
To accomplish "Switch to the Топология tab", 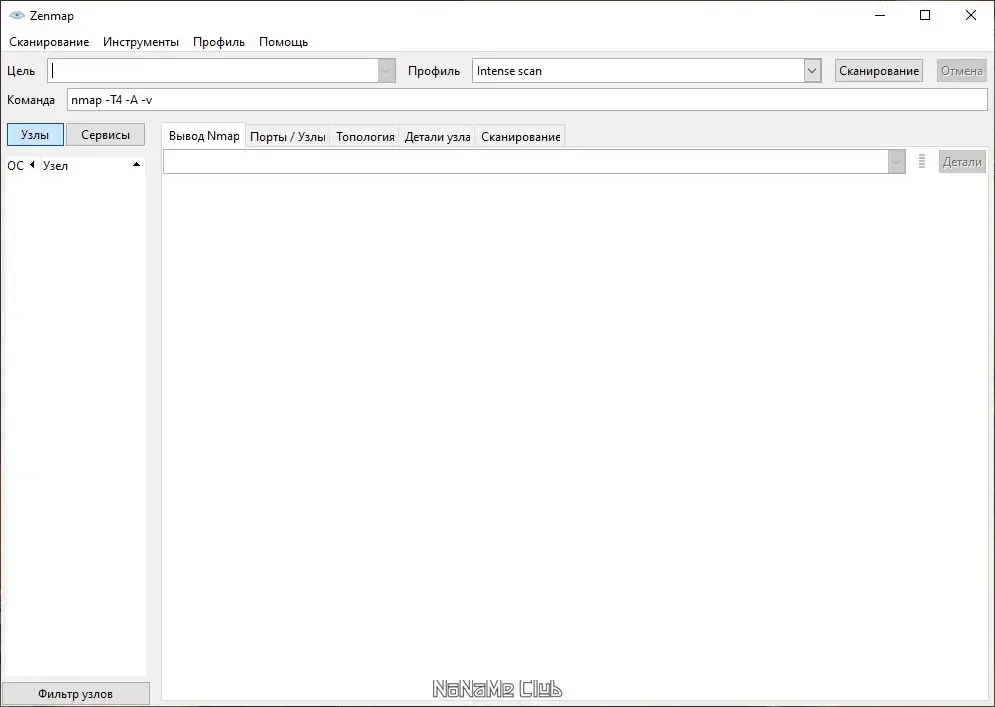I will coord(365,136).
